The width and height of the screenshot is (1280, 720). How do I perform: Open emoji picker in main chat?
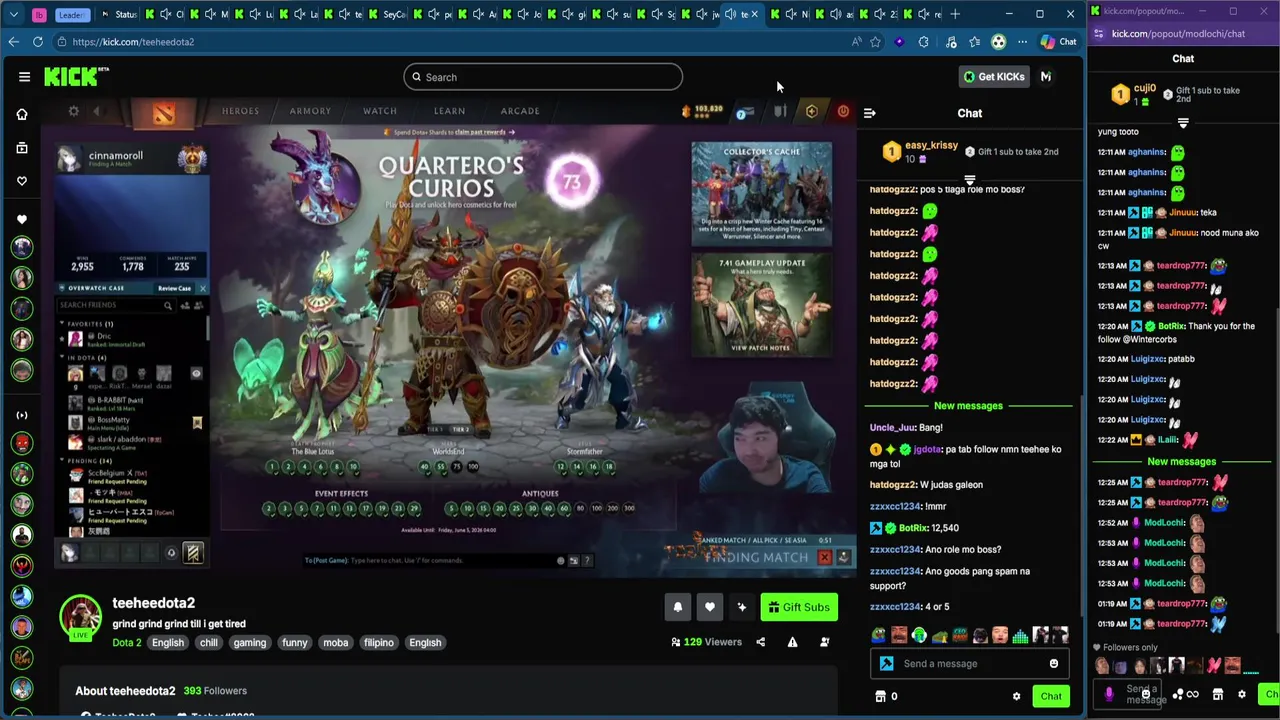click(1053, 664)
